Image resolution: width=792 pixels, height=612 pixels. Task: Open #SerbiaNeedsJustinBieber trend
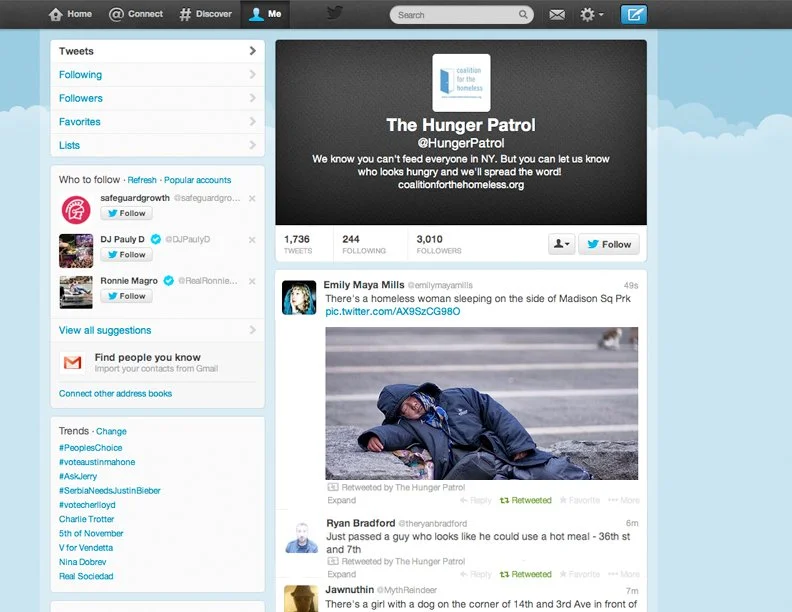click(x=110, y=490)
